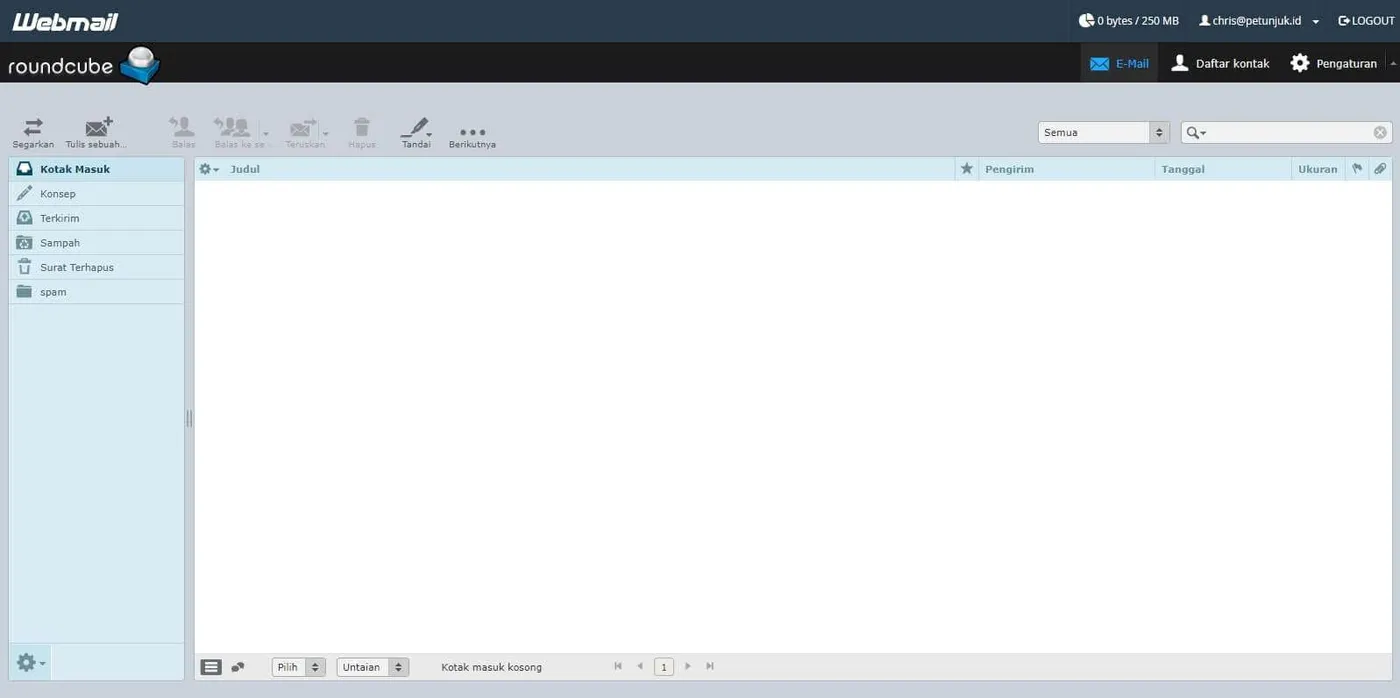The height and width of the screenshot is (698, 1400).
Task: Open the E-Mail tab
Action: click(1119, 63)
